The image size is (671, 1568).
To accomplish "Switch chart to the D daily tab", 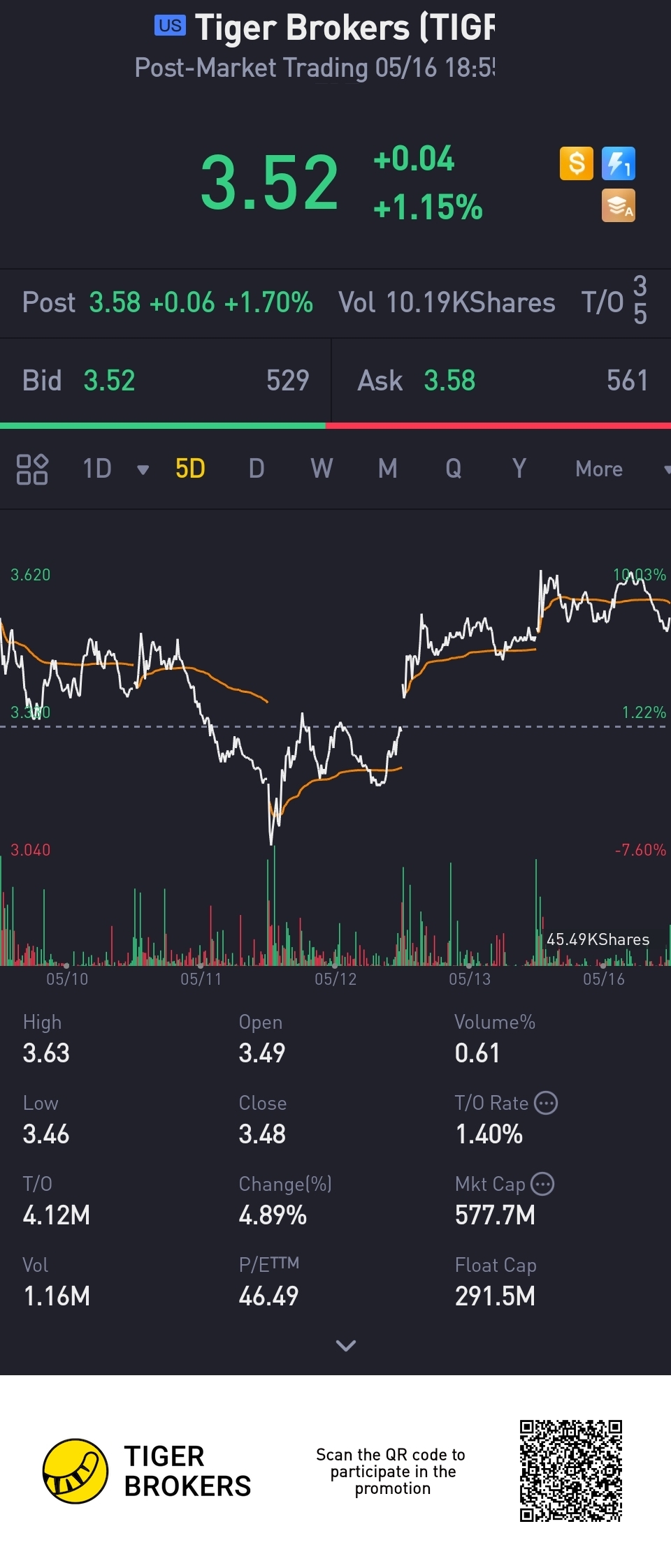I will pos(257,469).
